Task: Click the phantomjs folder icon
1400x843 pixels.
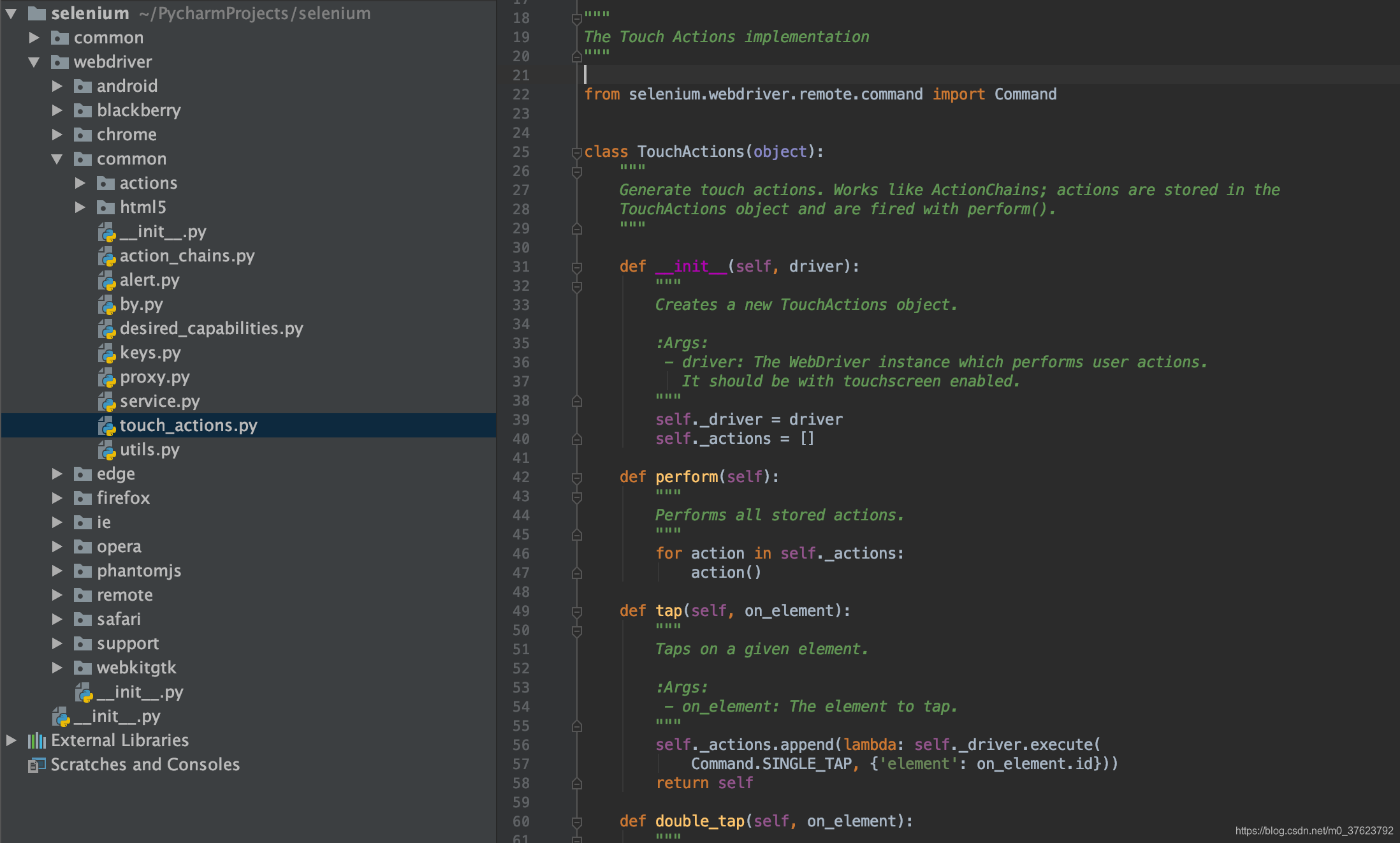Action: pyautogui.click(x=83, y=571)
